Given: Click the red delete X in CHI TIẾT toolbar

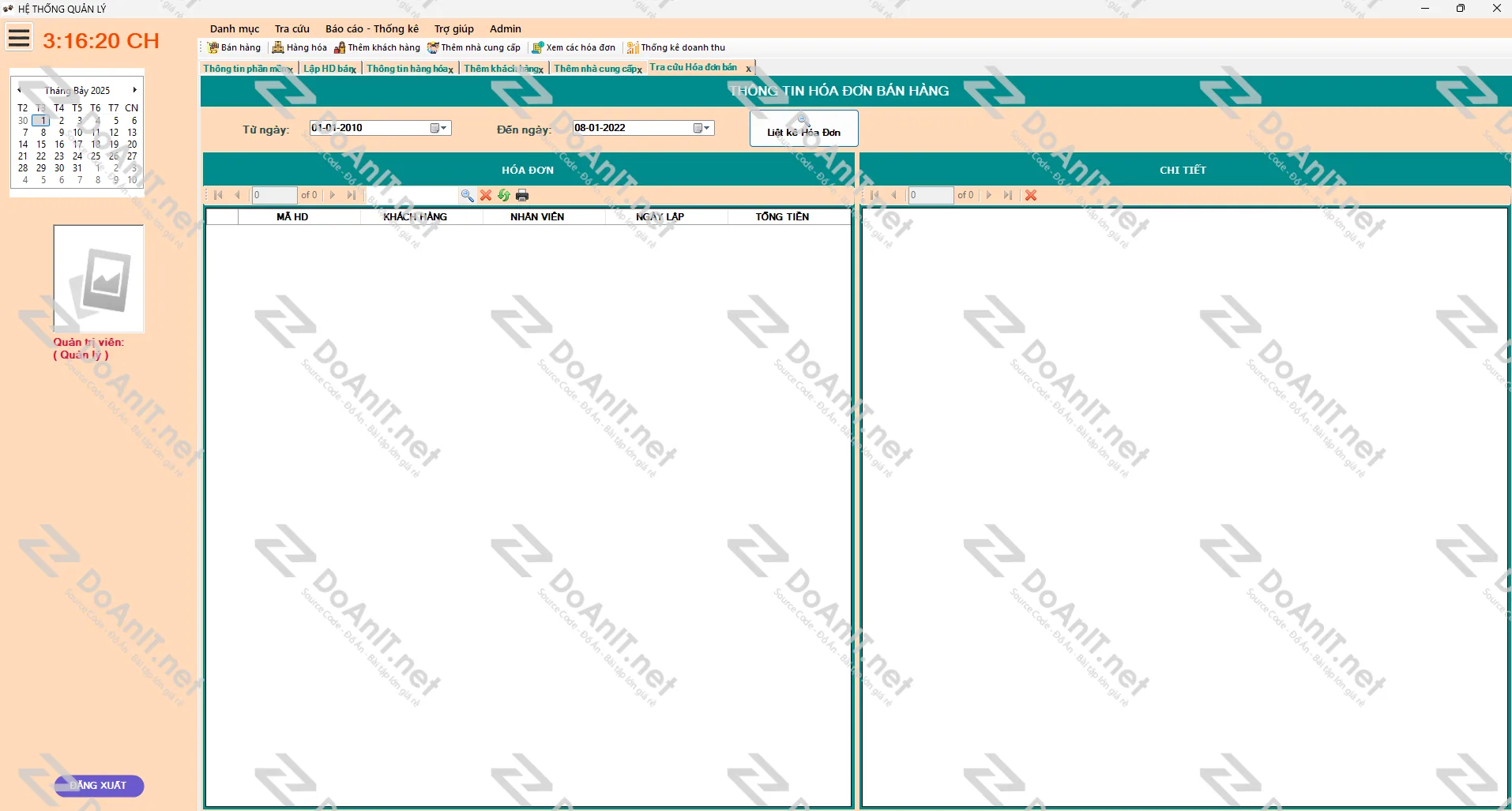Looking at the screenshot, I should click(1031, 195).
